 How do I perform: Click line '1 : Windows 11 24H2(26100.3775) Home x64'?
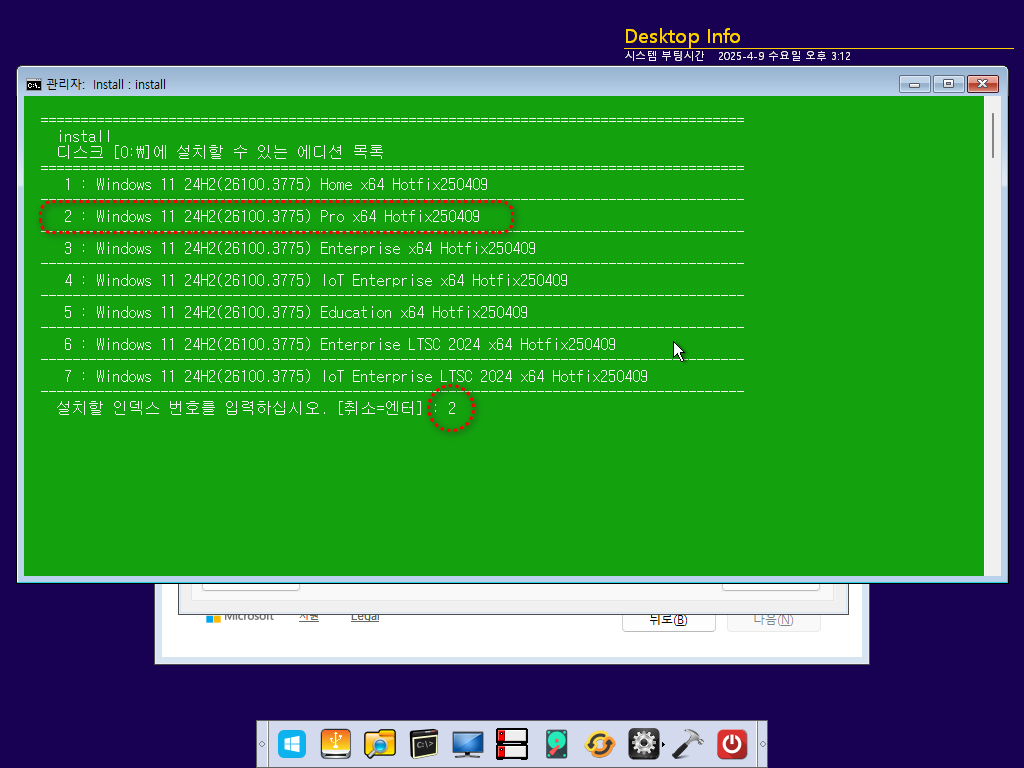276,185
